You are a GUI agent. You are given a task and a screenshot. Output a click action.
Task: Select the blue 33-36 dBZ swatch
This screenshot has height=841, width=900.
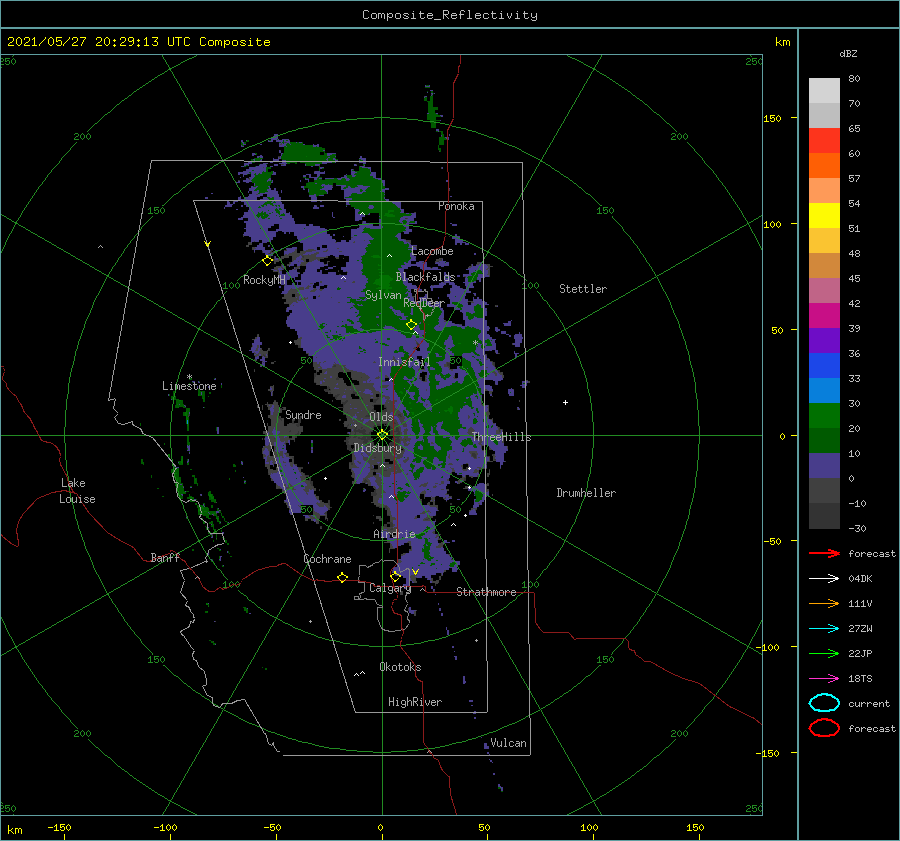click(824, 366)
